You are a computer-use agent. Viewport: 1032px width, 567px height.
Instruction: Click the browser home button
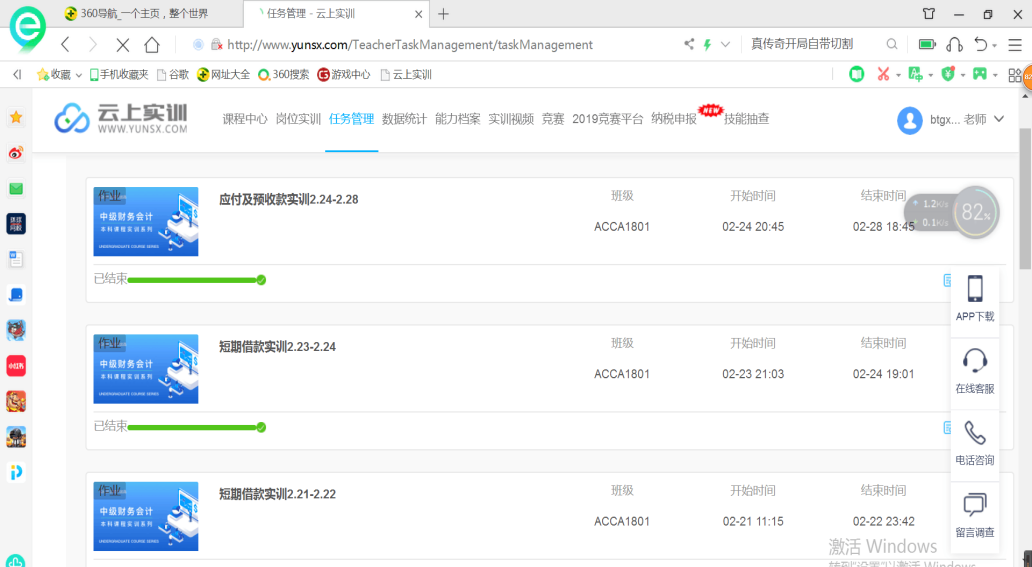pos(152,45)
